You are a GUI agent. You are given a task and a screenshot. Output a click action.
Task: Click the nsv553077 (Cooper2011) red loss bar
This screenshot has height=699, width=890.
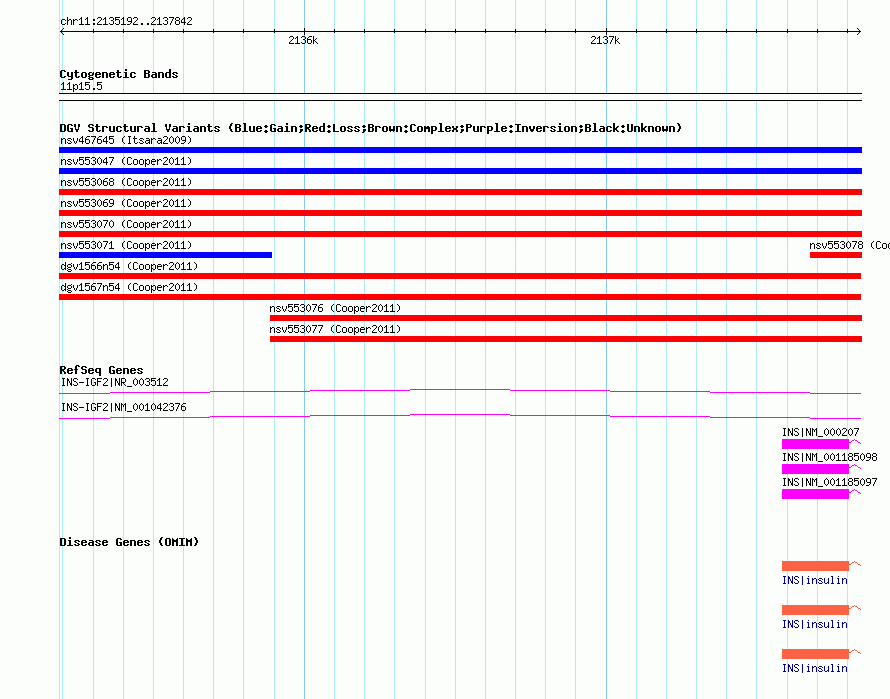coord(566,339)
